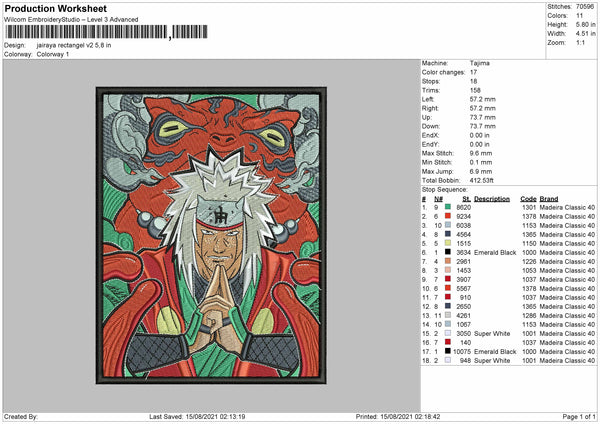Screen dimensions: 600x424
Task: Click the Machine value 'Tajima'
Action: (479, 63)
